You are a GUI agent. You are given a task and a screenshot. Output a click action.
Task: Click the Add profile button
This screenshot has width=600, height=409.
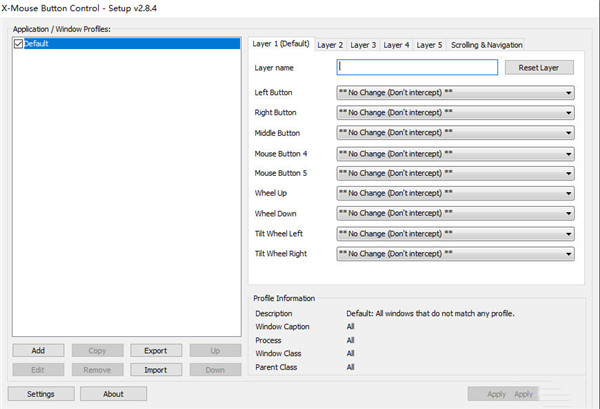[38, 351]
